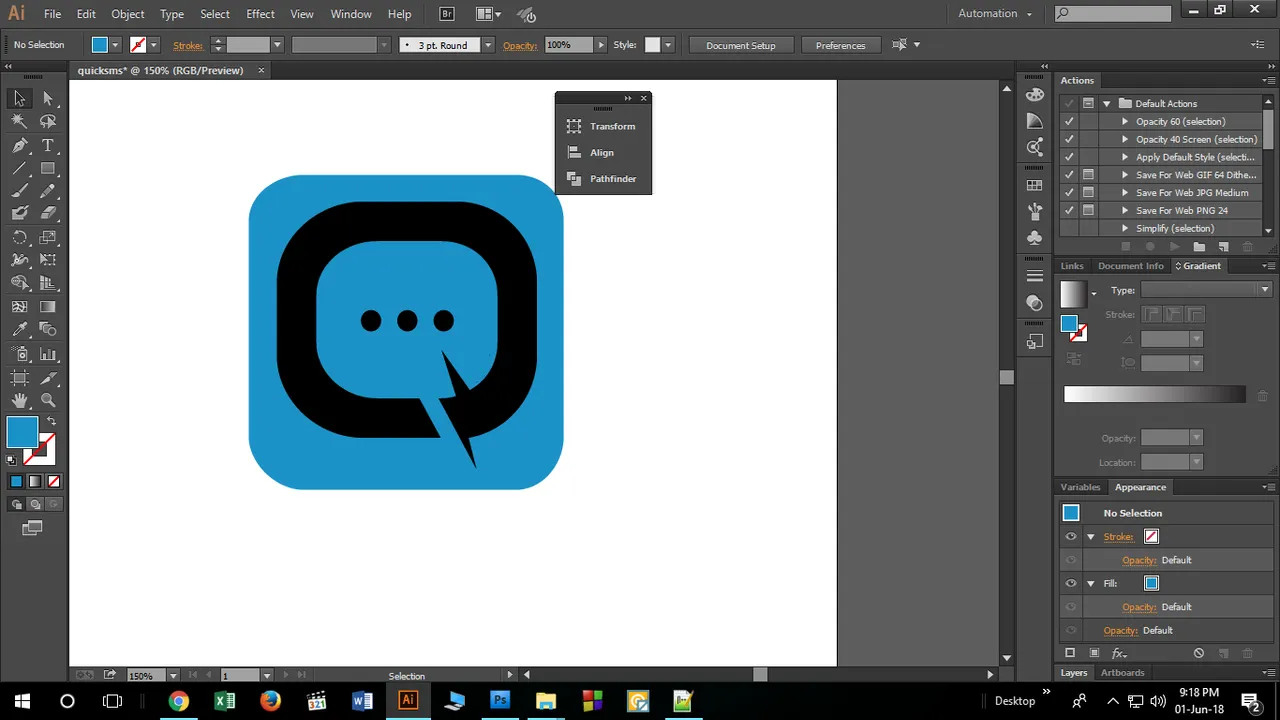This screenshot has width=1280, height=720.
Task: Select the Type tool
Action: [x=48, y=145]
